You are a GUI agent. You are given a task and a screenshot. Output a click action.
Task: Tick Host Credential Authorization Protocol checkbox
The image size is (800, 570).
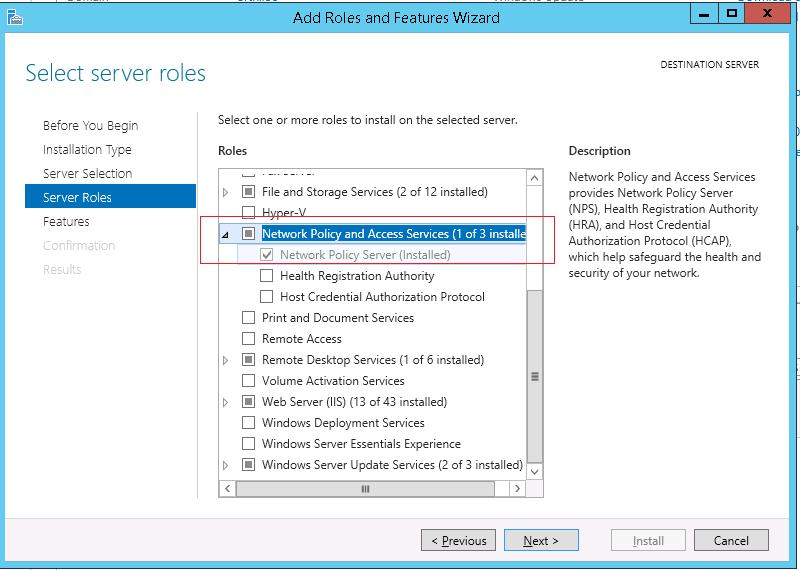coord(267,297)
